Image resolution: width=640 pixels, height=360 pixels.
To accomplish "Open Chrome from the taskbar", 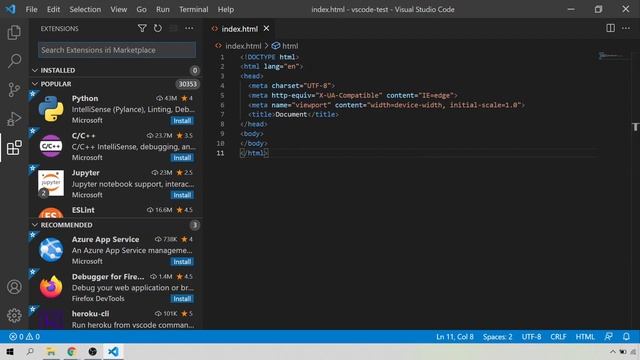I will tap(72, 351).
